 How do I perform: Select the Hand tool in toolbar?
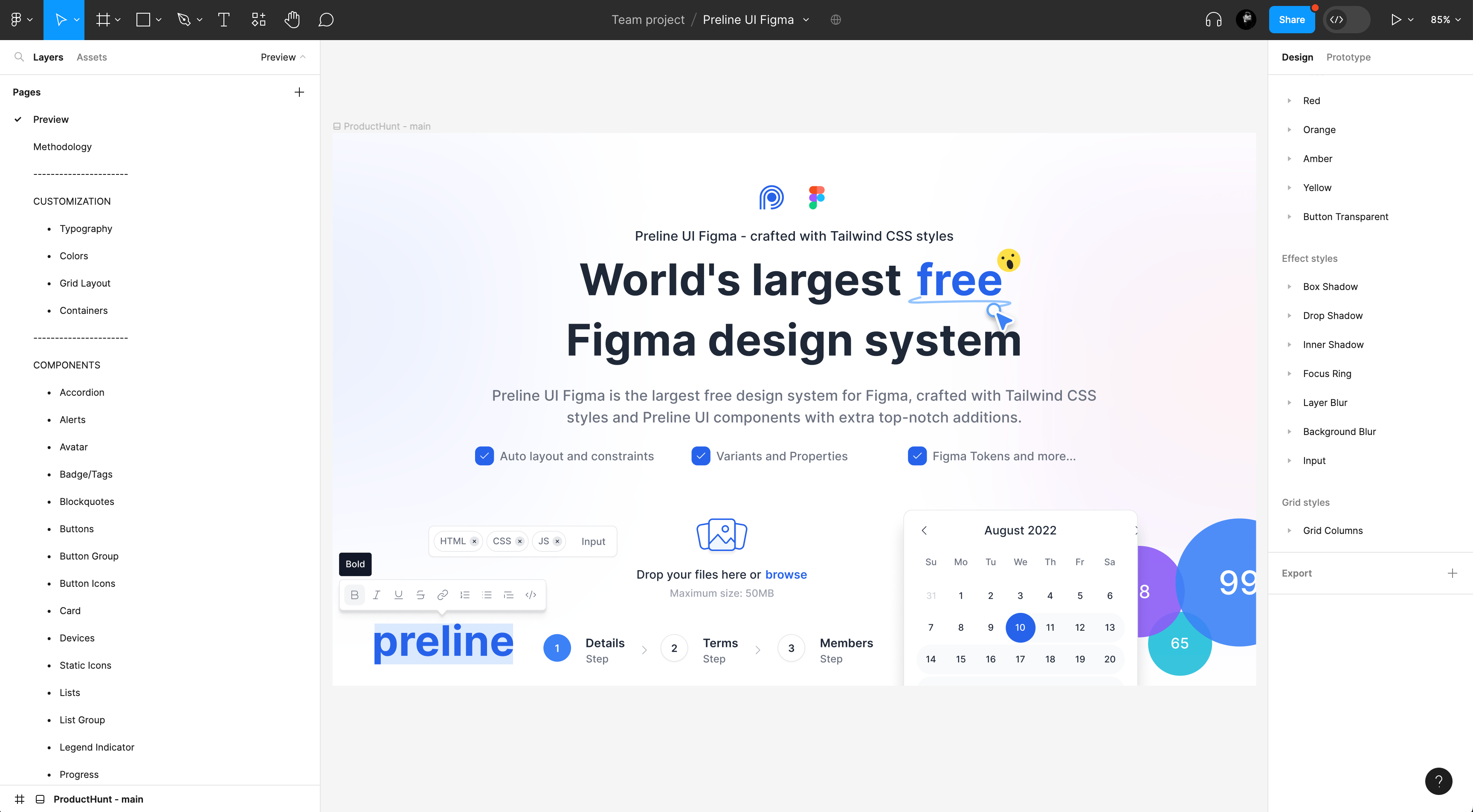pyautogui.click(x=293, y=20)
